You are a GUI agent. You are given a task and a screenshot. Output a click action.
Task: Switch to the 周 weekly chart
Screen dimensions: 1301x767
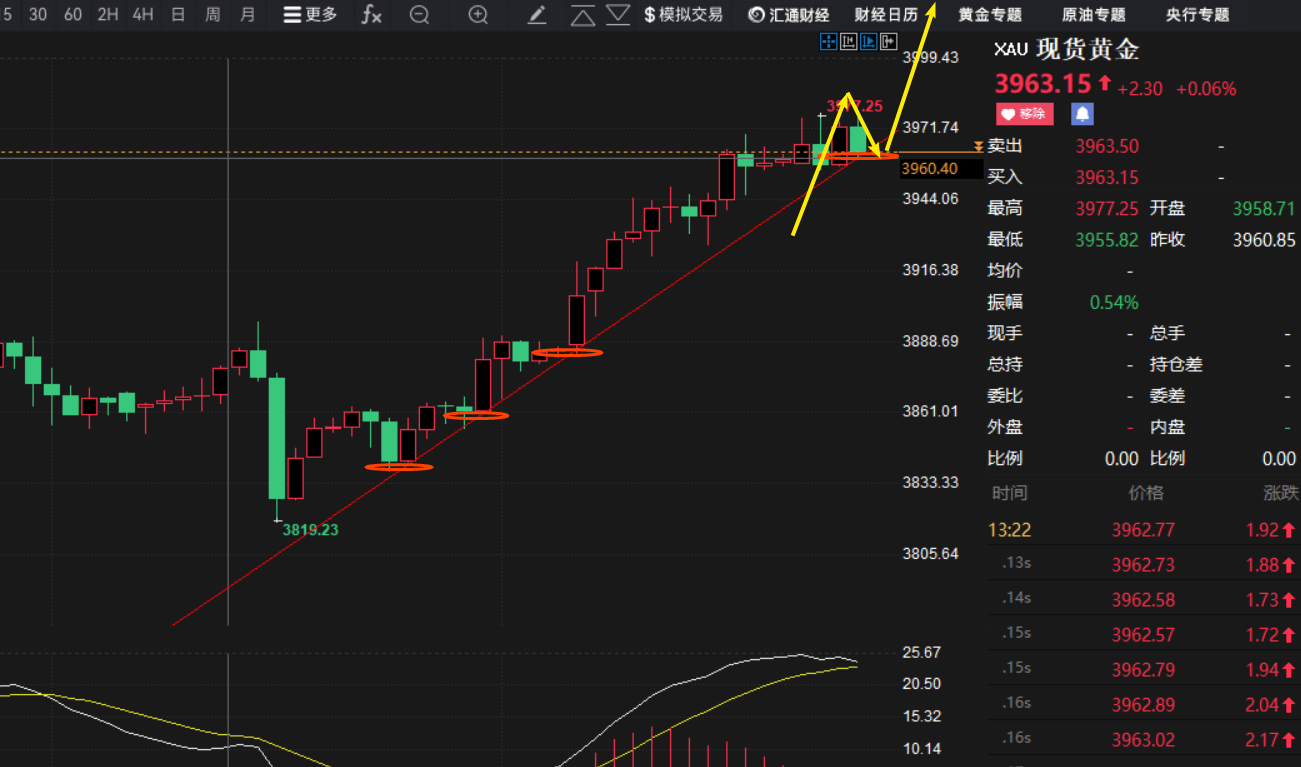(x=213, y=14)
